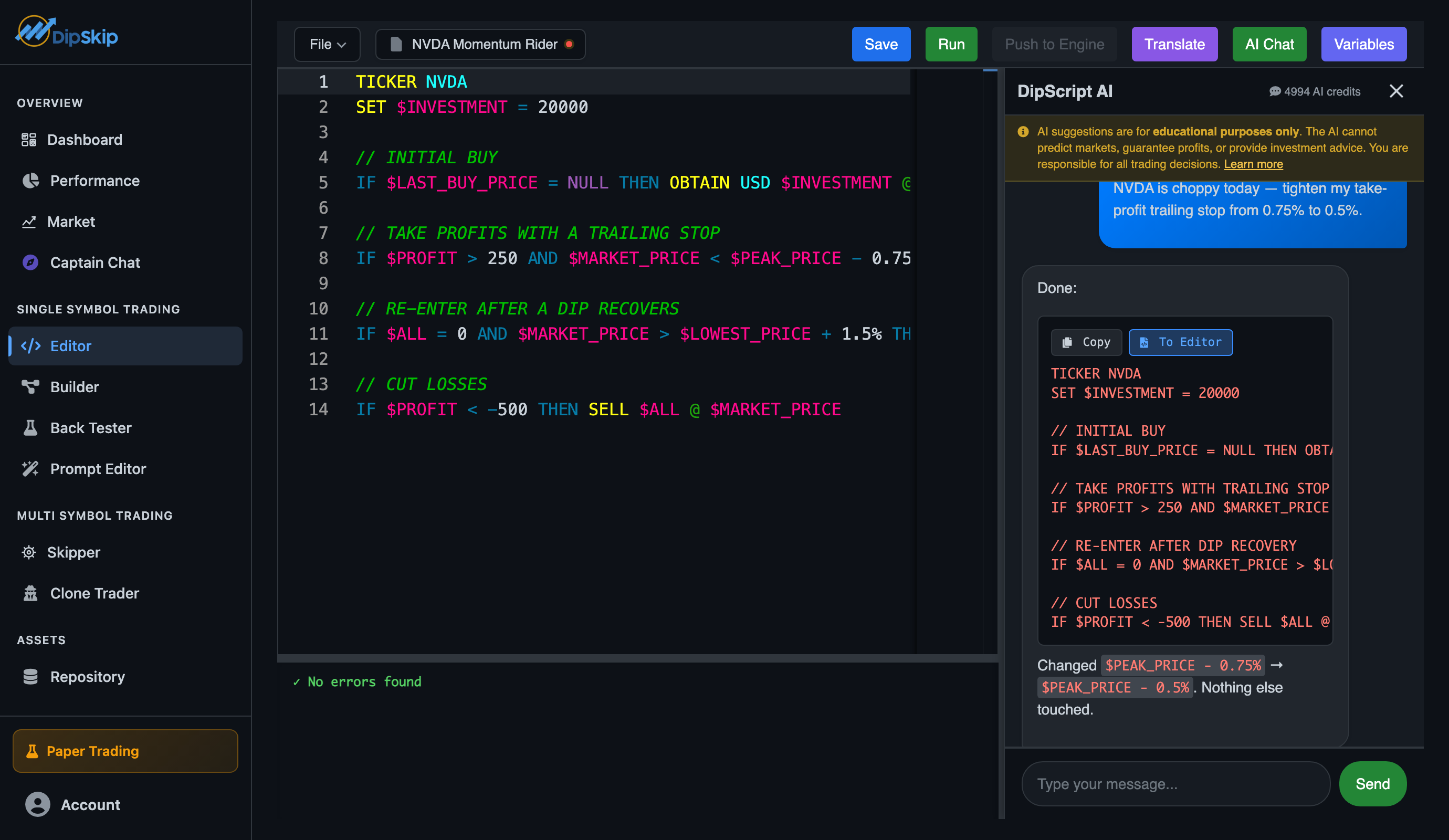This screenshot has width=1449, height=840.
Task: Click line 11 re-enter dip rule
Action: point(633,334)
